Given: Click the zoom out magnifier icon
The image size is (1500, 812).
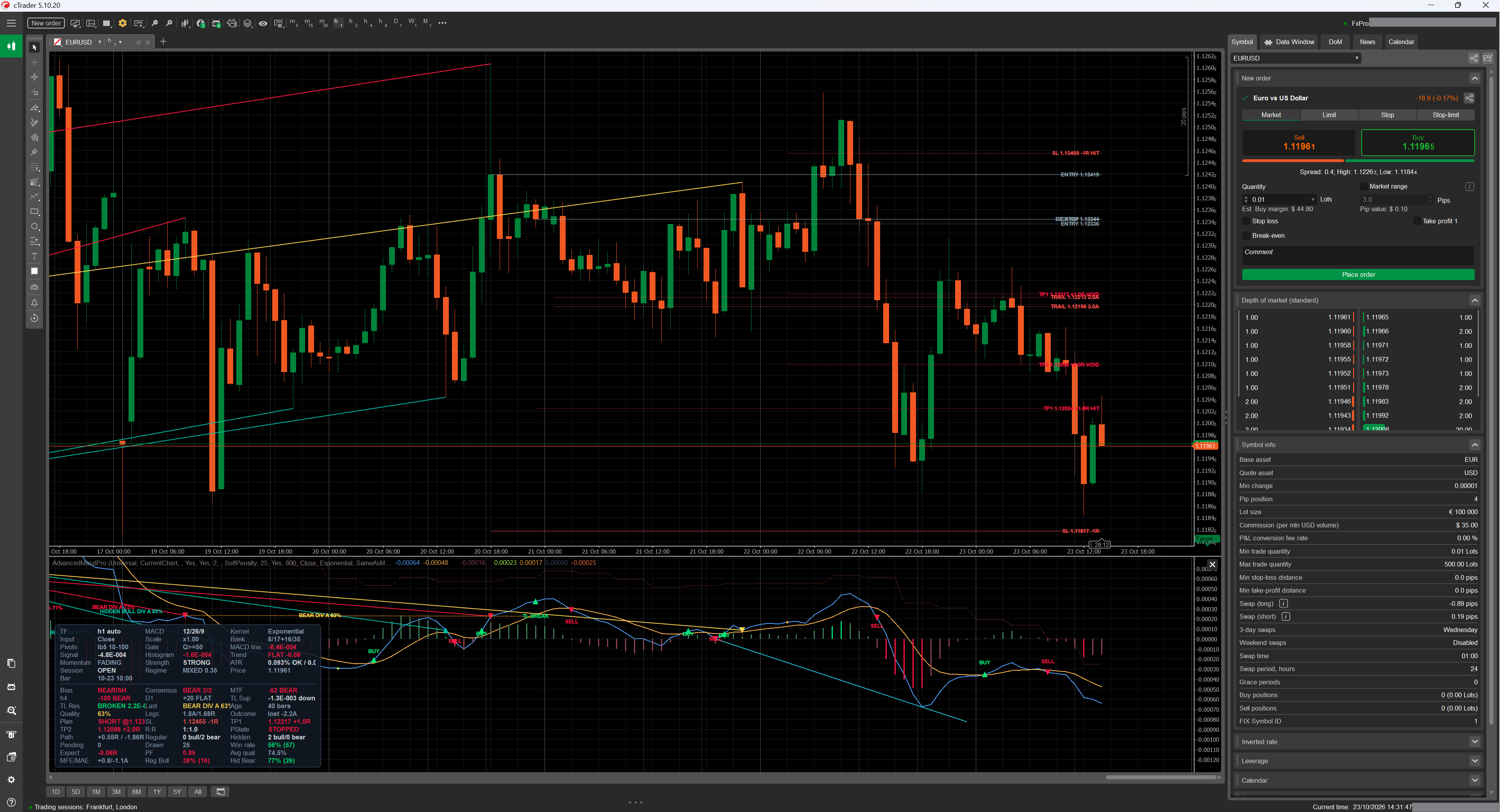Looking at the screenshot, I should pyautogui.click(x=155, y=23).
